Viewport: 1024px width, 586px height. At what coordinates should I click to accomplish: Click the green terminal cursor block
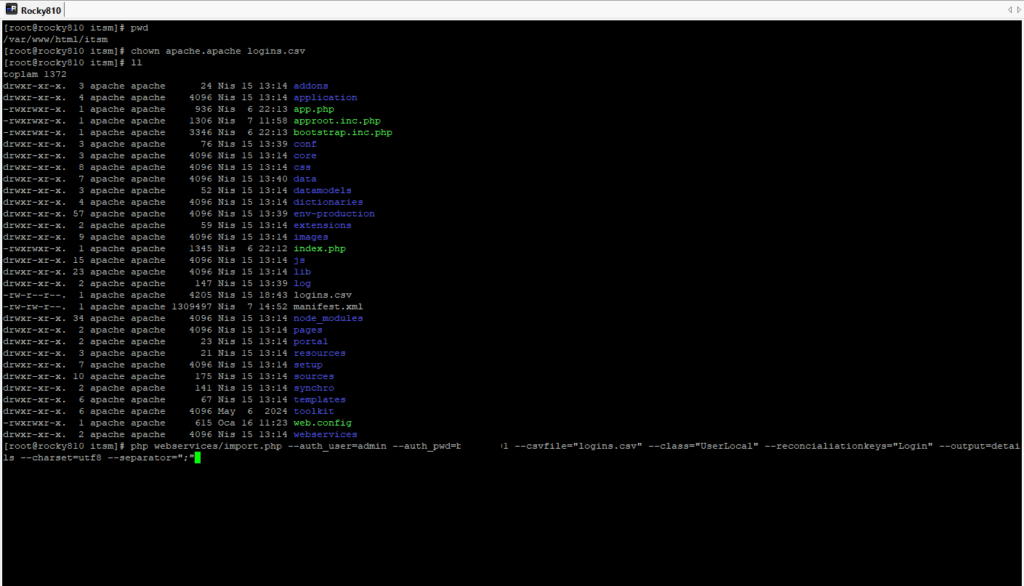pos(197,457)
